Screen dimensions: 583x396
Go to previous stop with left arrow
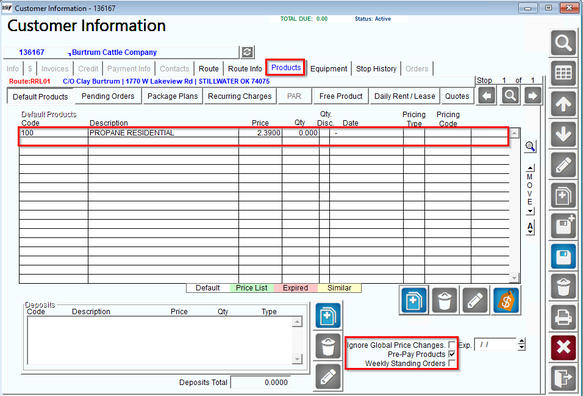tap(487, 96)
